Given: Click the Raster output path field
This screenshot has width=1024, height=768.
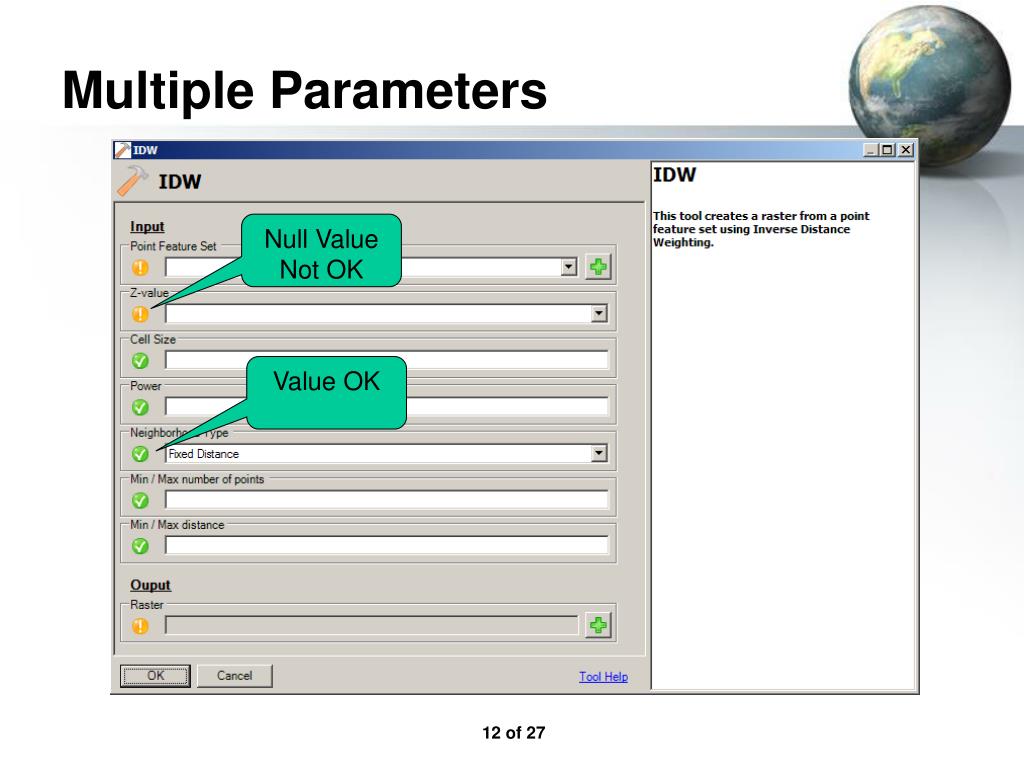Looking at the screenshot, I should pos(372,626).
